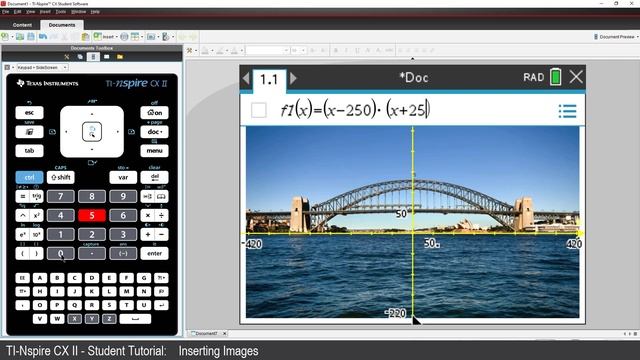The width and height of the screenshot is (640, 360).
Task: Click the Paste clipboard toolbar icon
Action: 85,37
